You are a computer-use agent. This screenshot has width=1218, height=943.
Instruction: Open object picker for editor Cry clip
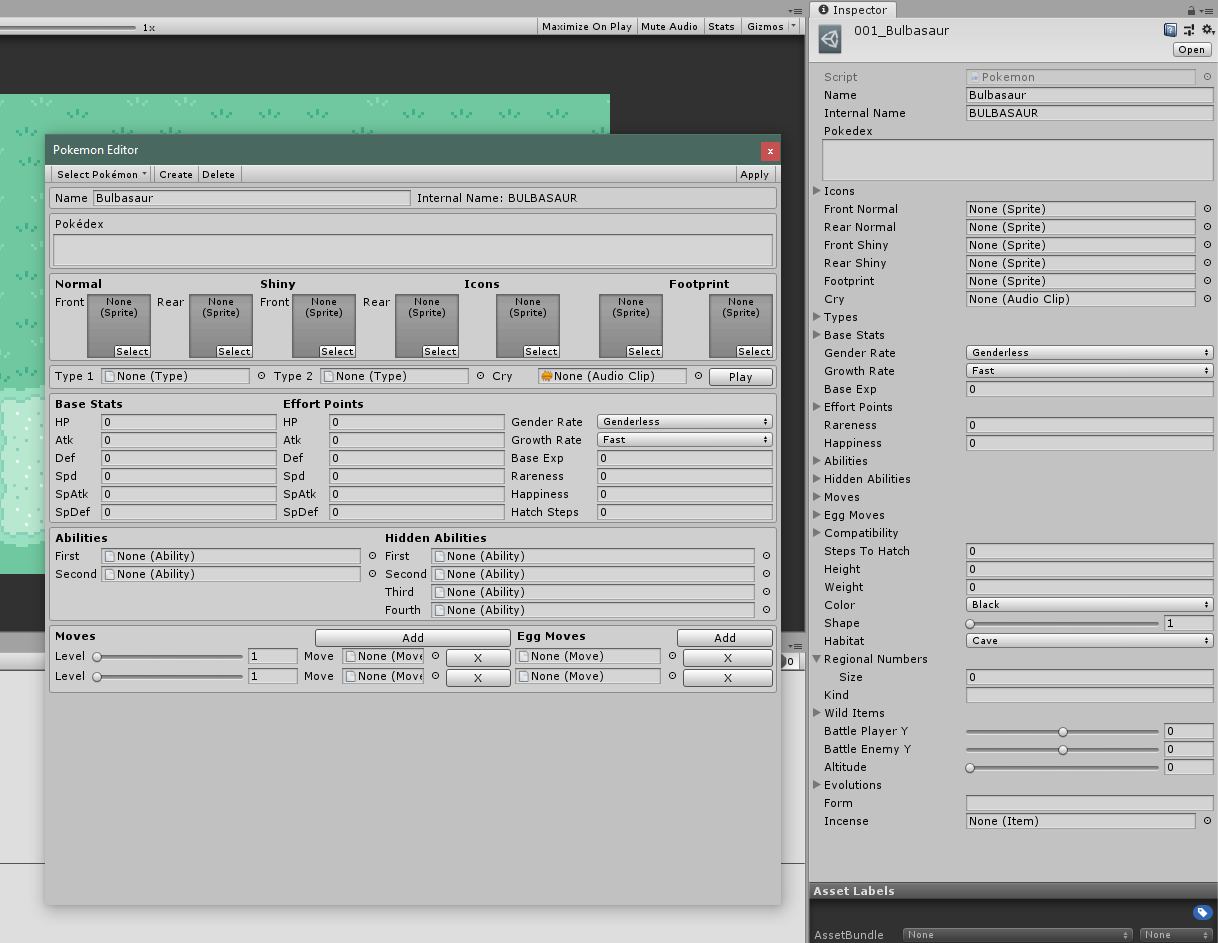698,376
